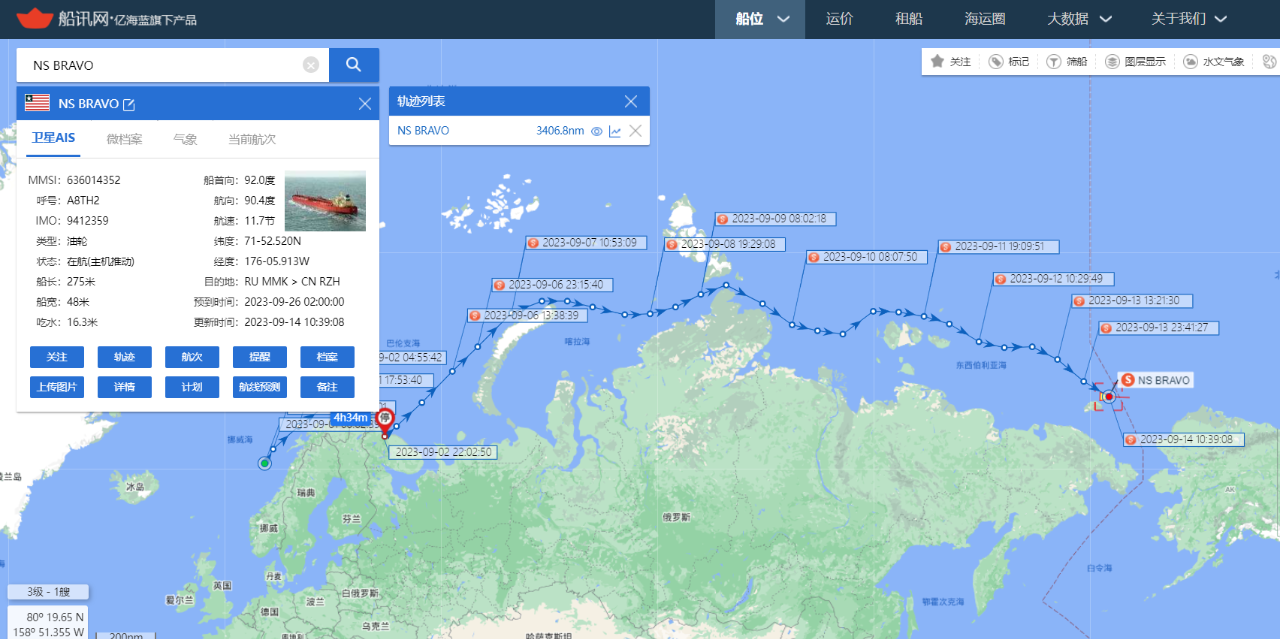
Task: Click the 水文气象 weather icon in map toolbar
Action: (x=1191, y=61)
